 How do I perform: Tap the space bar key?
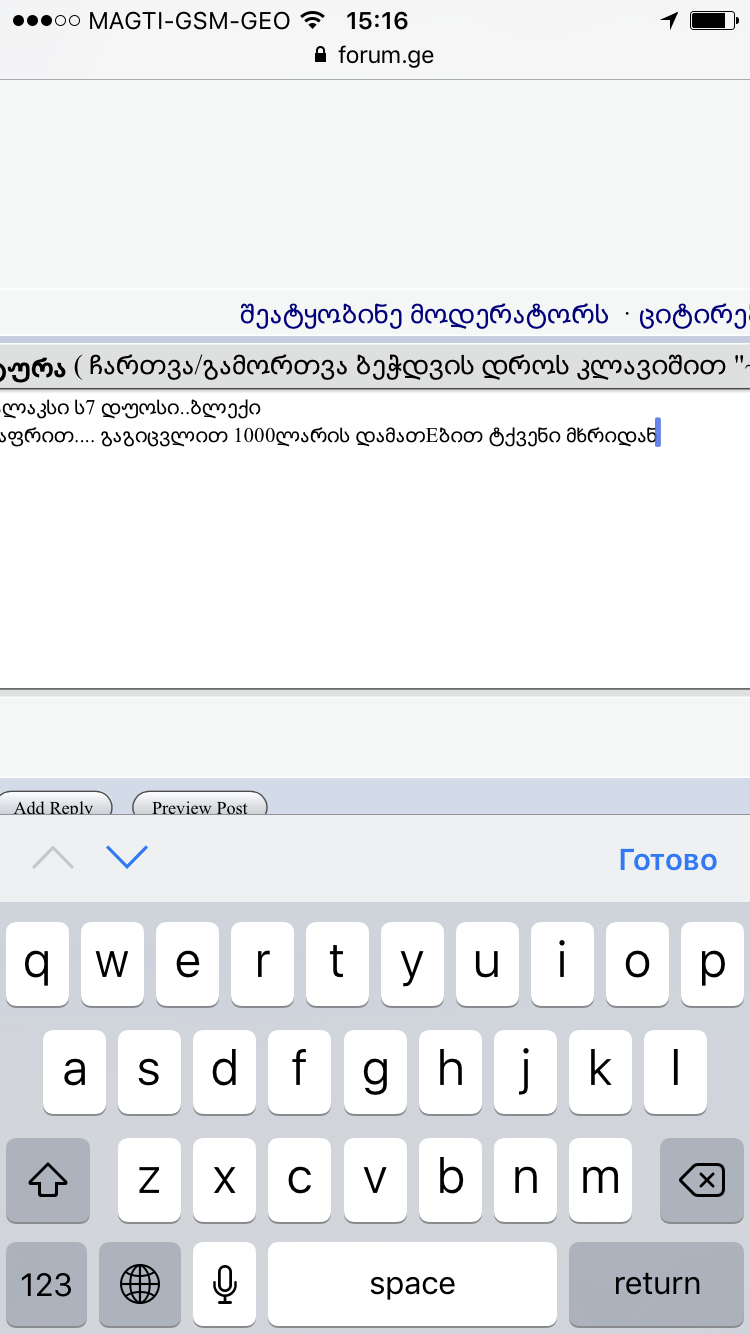tap(412, 1285)
